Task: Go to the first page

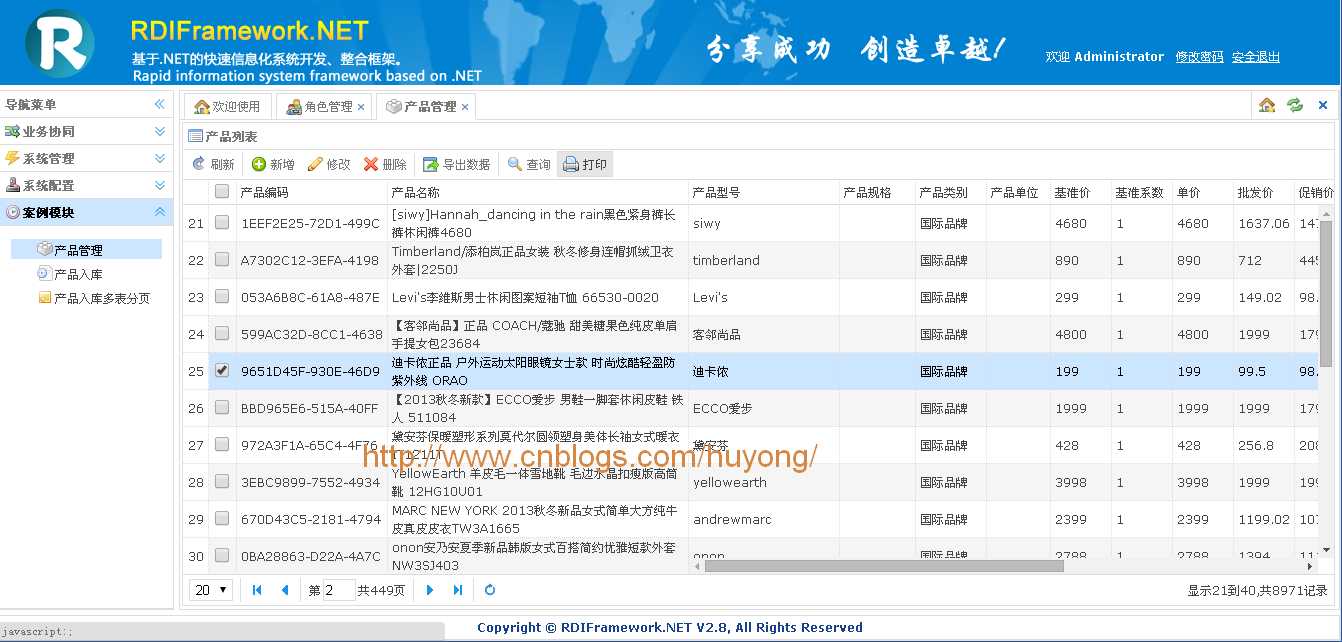Action: (257, 590)
